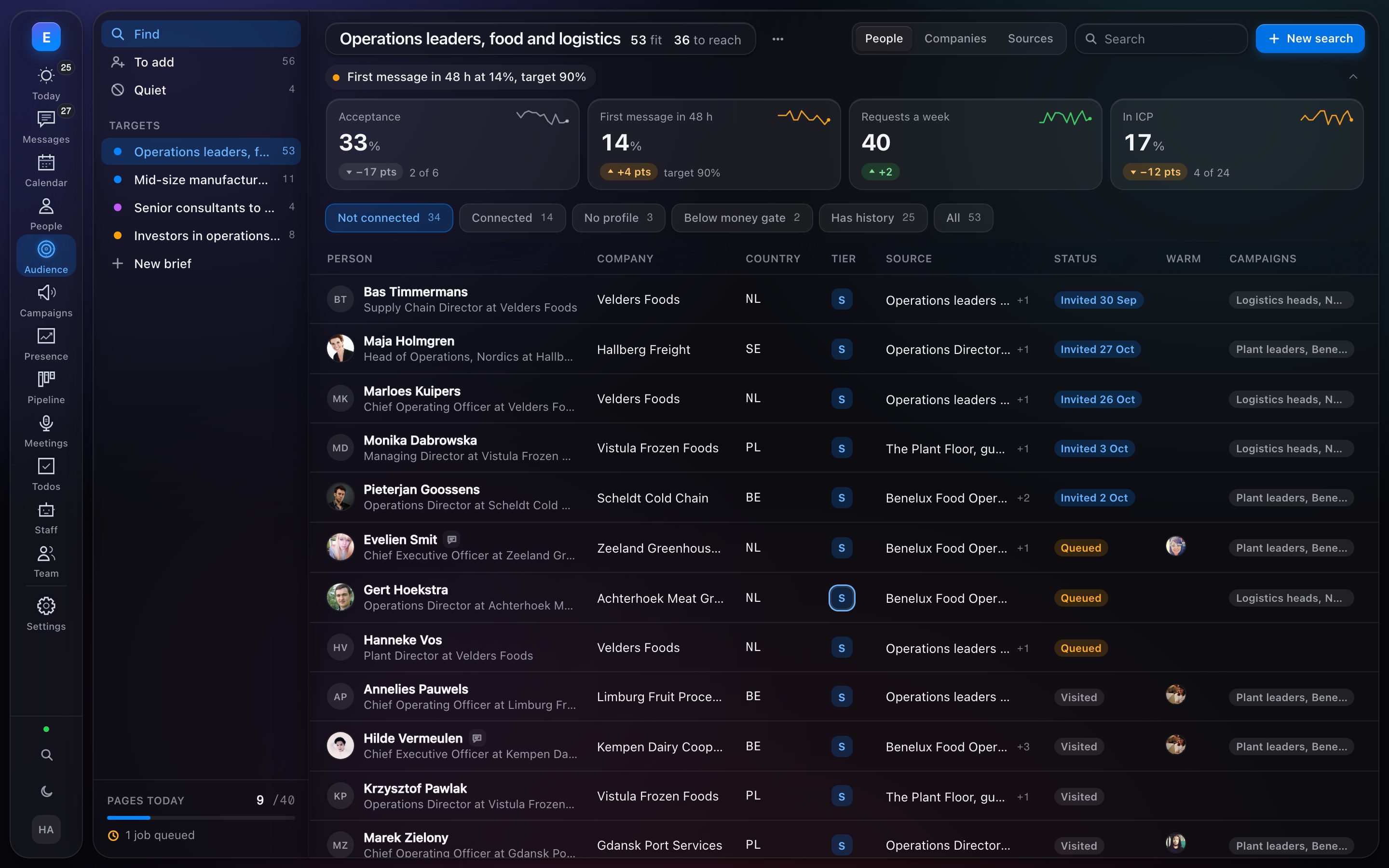The width and height of the screenshot is (1389, 868).
Task: Select Investors in operations target
Action: click(201, 235)
